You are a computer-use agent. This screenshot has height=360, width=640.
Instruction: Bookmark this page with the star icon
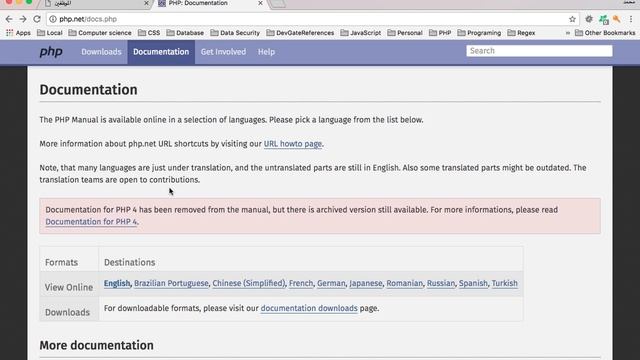point(572,19)
